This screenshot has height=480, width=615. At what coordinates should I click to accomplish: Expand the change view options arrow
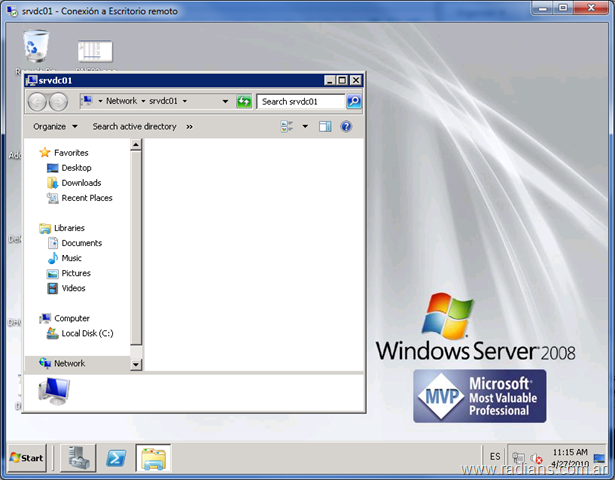(x=303, y=127)
